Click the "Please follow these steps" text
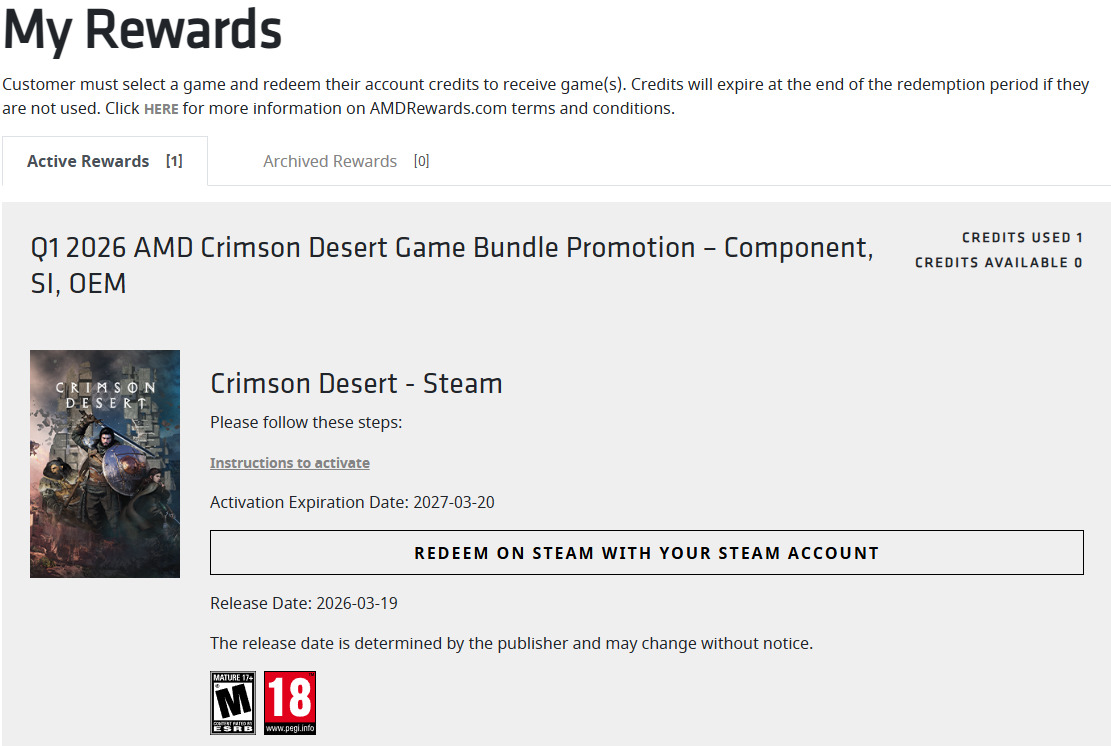1111x746 pixels. (306, 422)
